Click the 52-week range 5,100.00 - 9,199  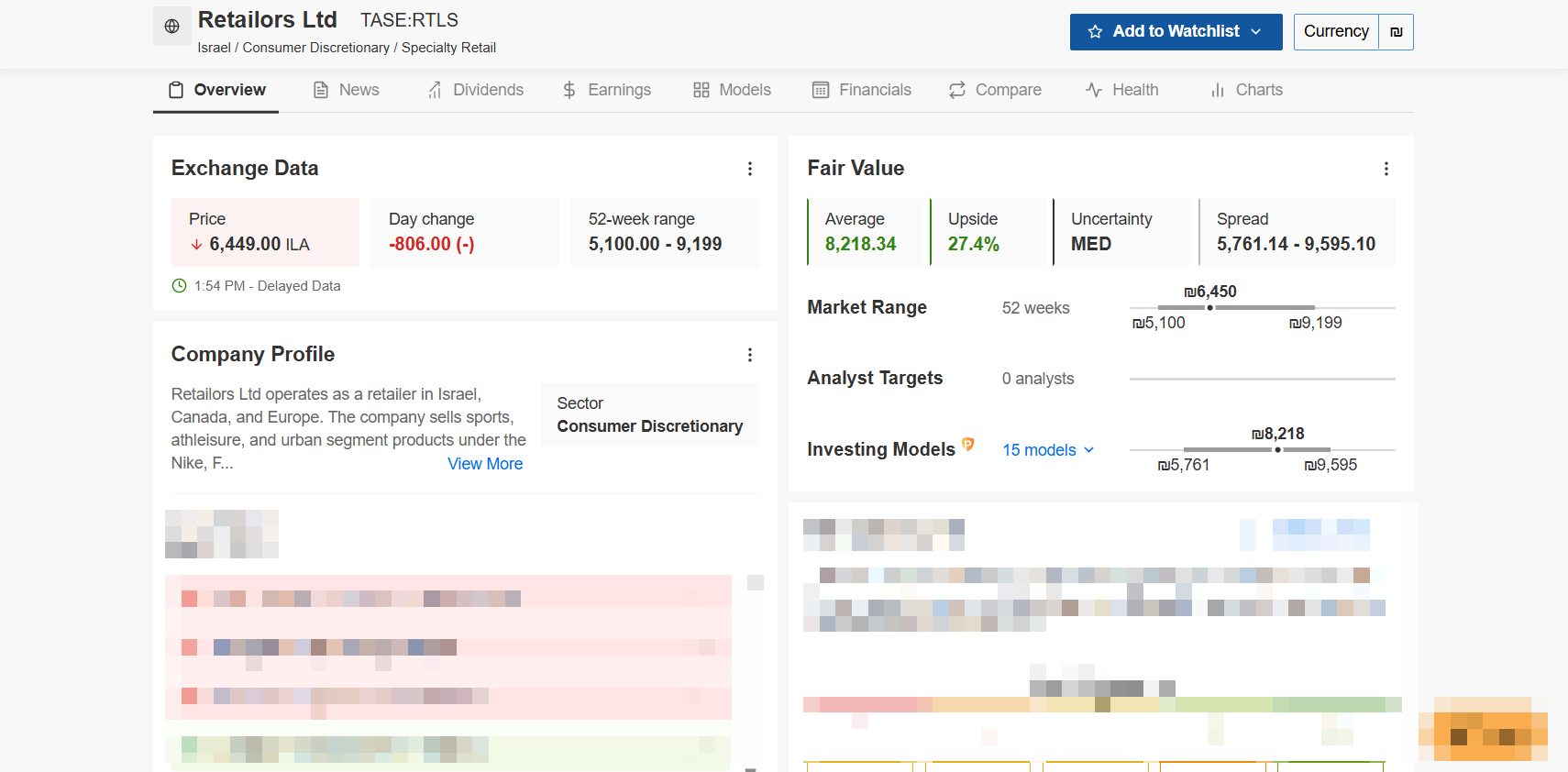pos(655,245)
